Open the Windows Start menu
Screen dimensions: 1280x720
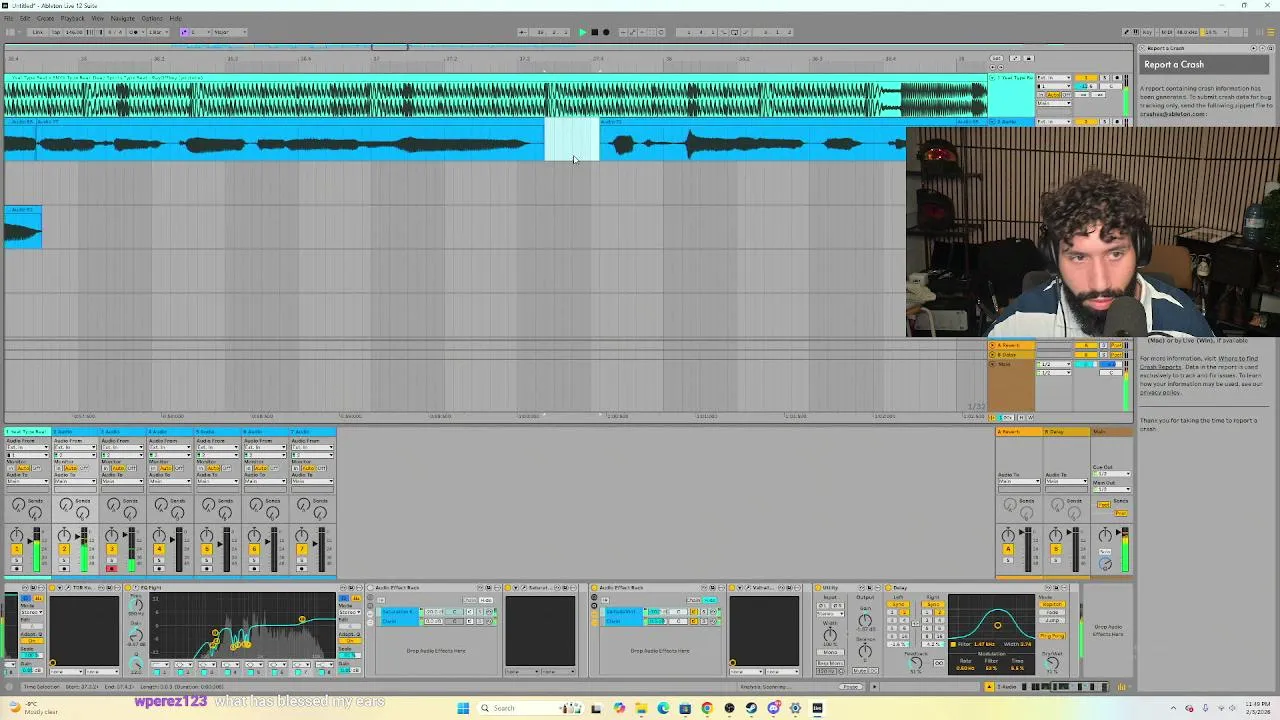pyautogui.click(x=463, y=708)
